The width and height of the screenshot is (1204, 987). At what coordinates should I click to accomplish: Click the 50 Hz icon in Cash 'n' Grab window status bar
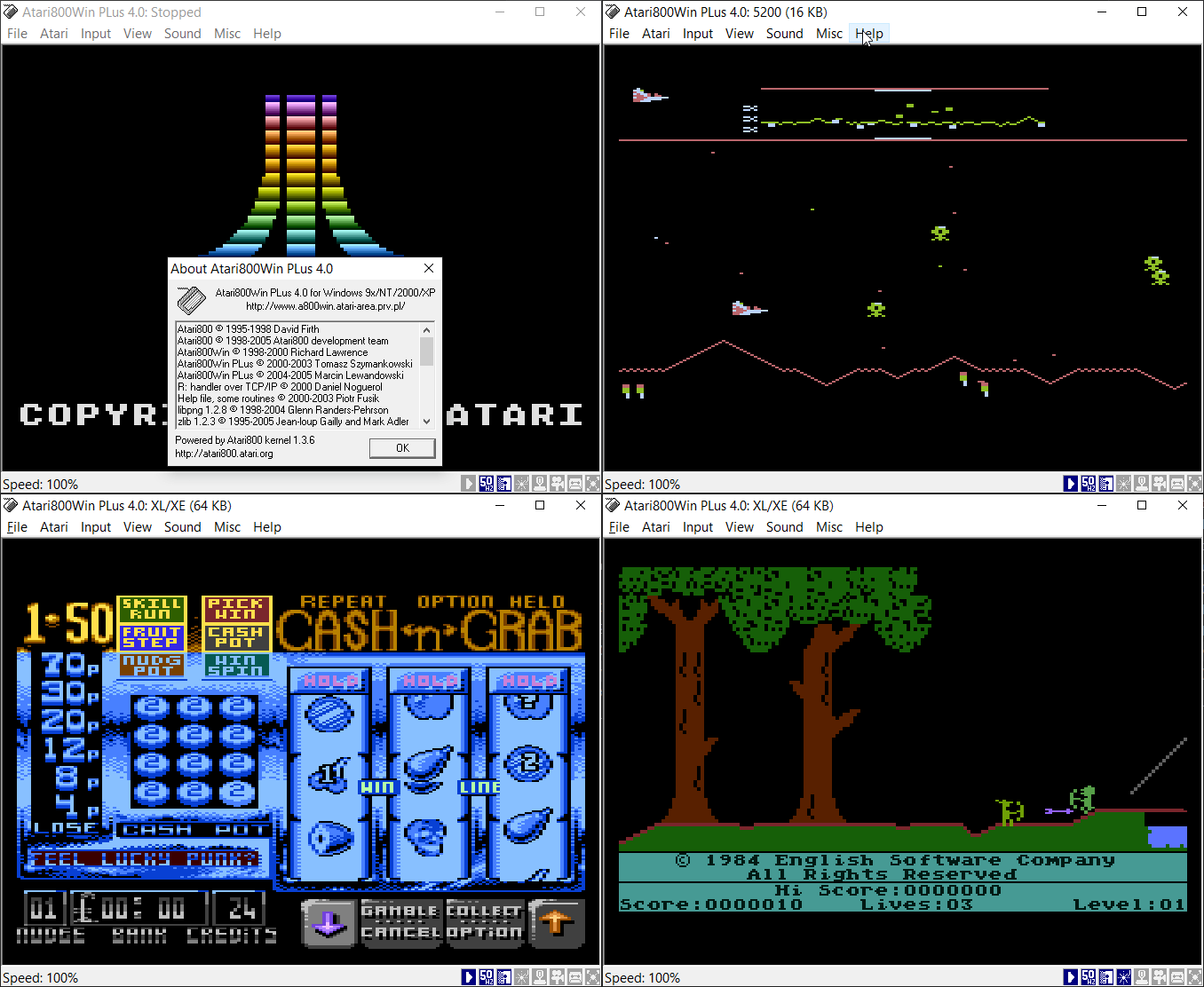[x=487, y=977]
